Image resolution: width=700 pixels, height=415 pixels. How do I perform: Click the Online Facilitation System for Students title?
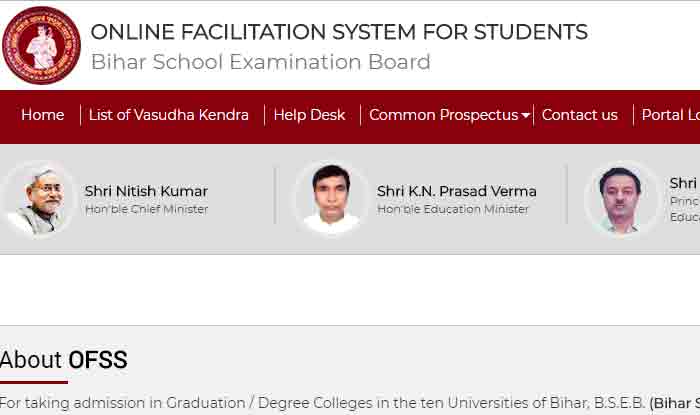(339, 32)
